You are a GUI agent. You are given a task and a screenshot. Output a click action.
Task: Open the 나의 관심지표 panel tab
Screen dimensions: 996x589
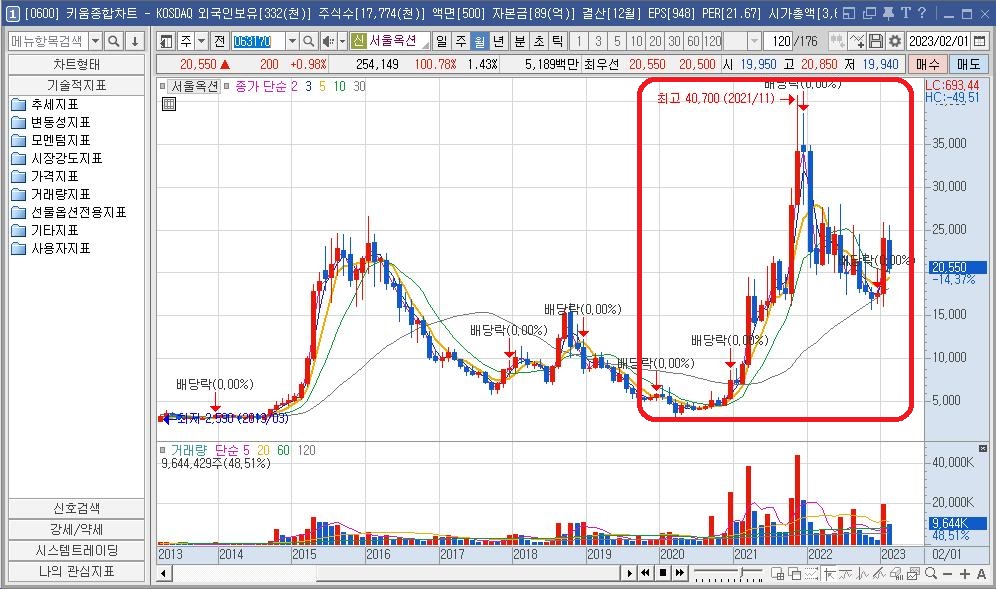(x=77, y=571)
